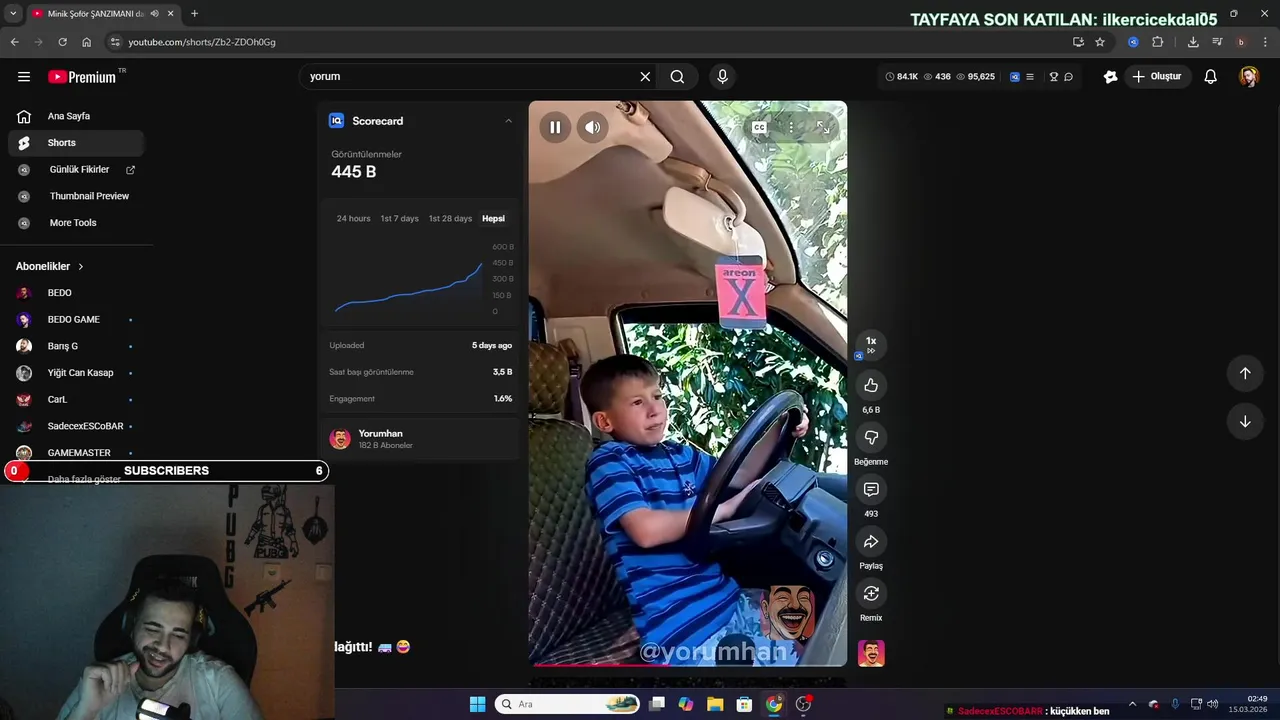The width and height of the screenshot is (1280, 720).
Task: Open the Windows Start button
Action: pos(477,704)
